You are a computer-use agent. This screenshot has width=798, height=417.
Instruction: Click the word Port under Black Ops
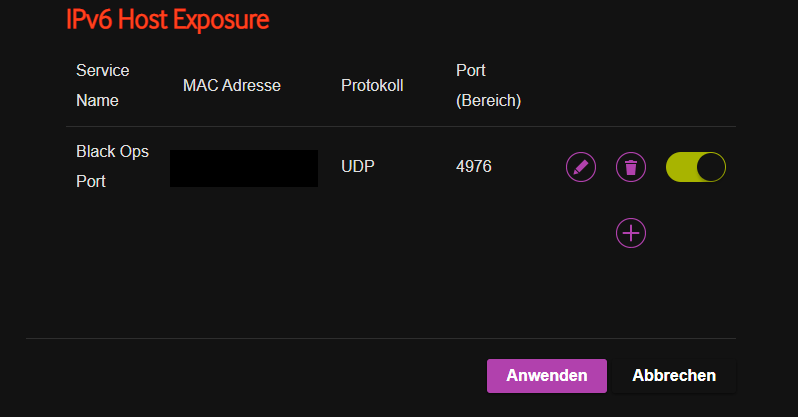point(91,181)
